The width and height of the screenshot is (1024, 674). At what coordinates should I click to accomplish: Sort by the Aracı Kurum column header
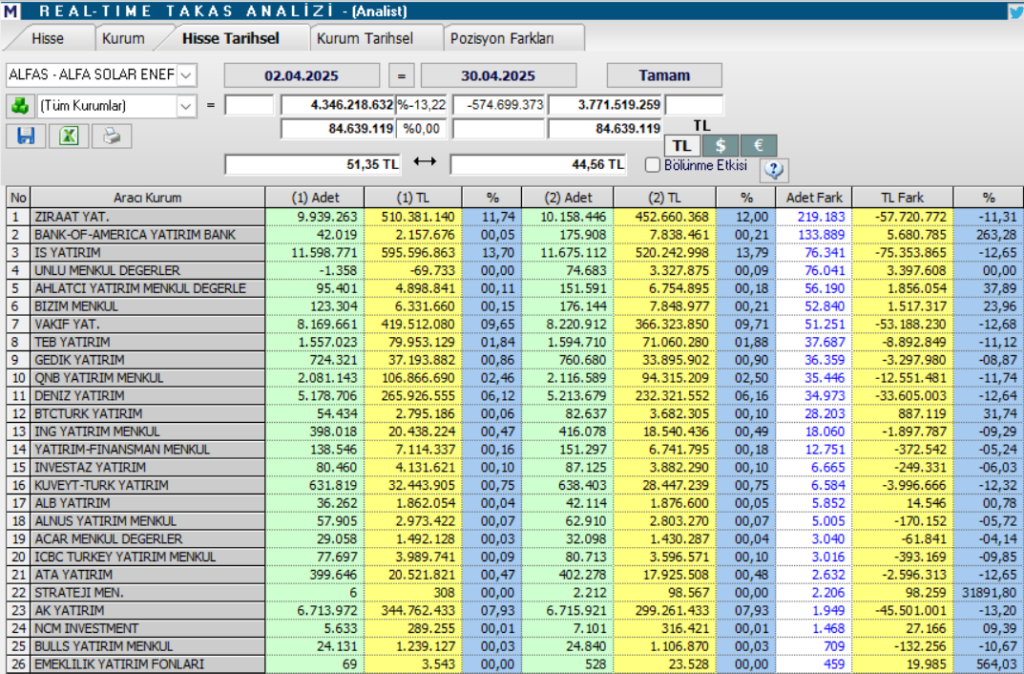click(x=148, y=197)
